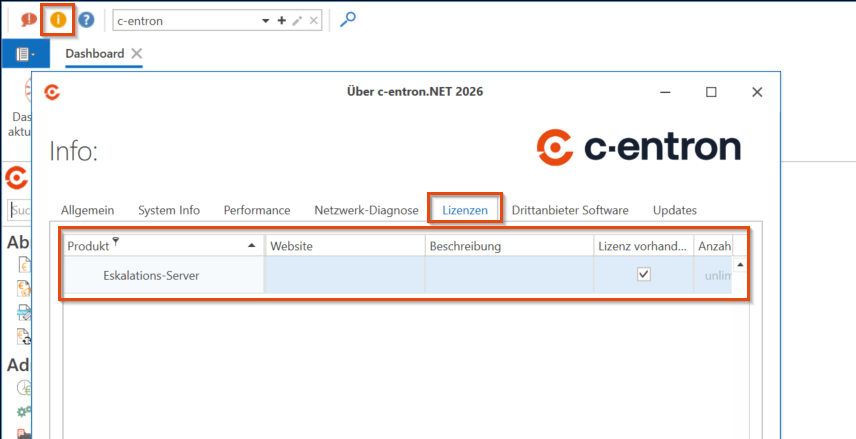This screenshot has width=856, height=439.
Task: Switch to the Allgemein tab
Action: pos(87,210)
